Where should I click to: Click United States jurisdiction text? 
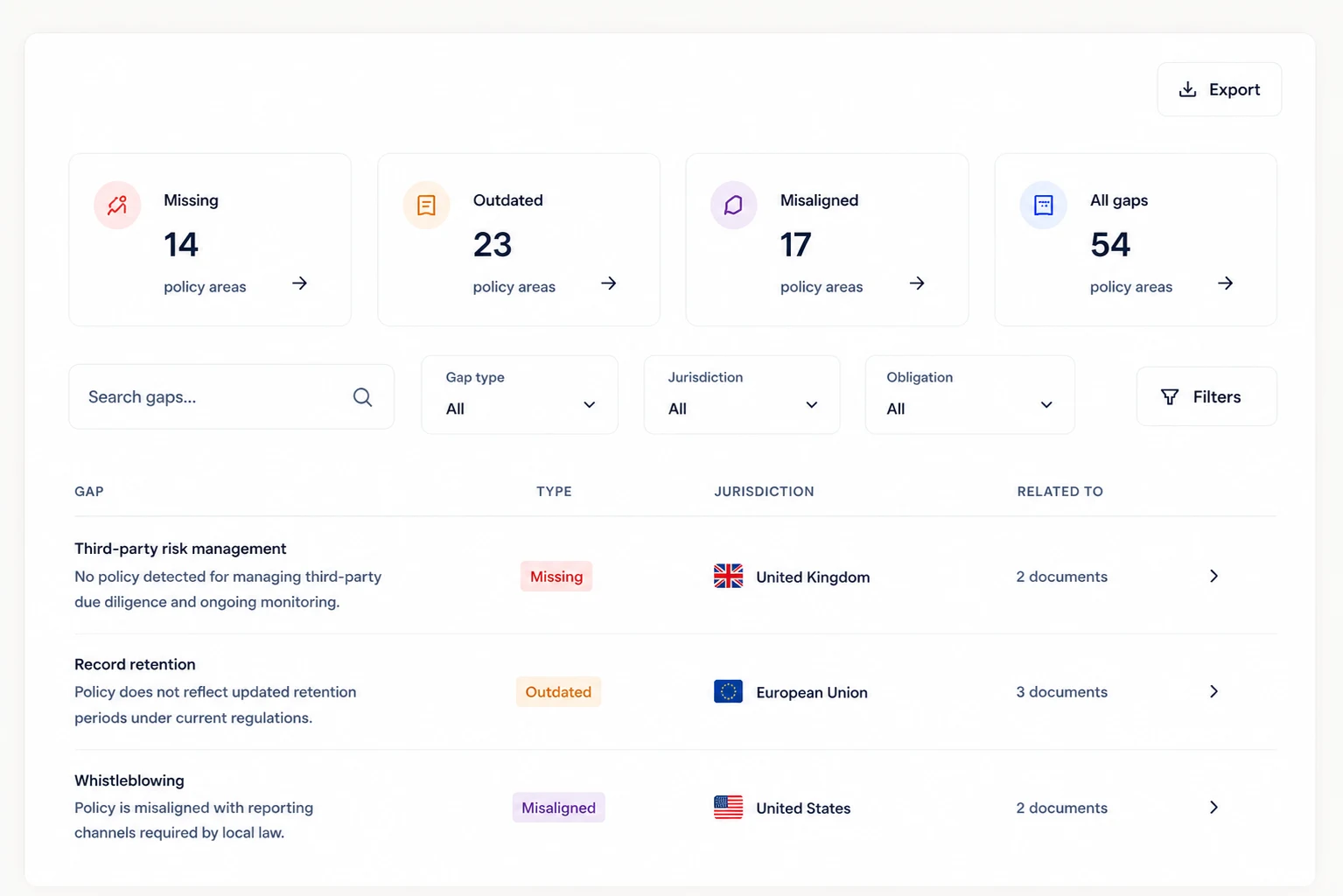click(803, 808)
